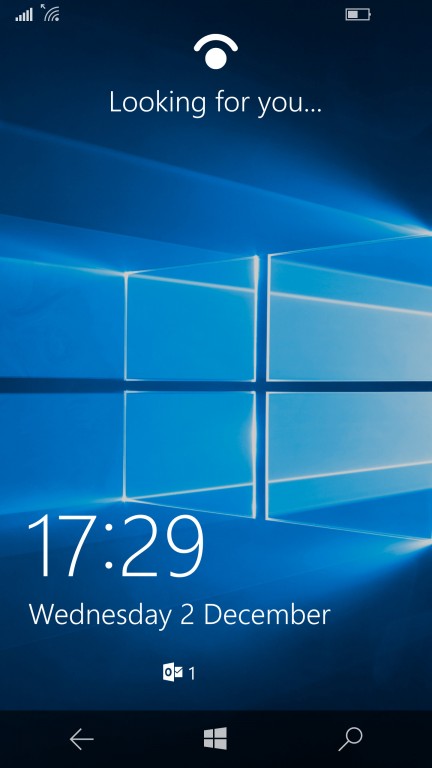Tap the back arrow navigation button
The width and height of the screenshot is (432, 768).
tap(81, 739)
